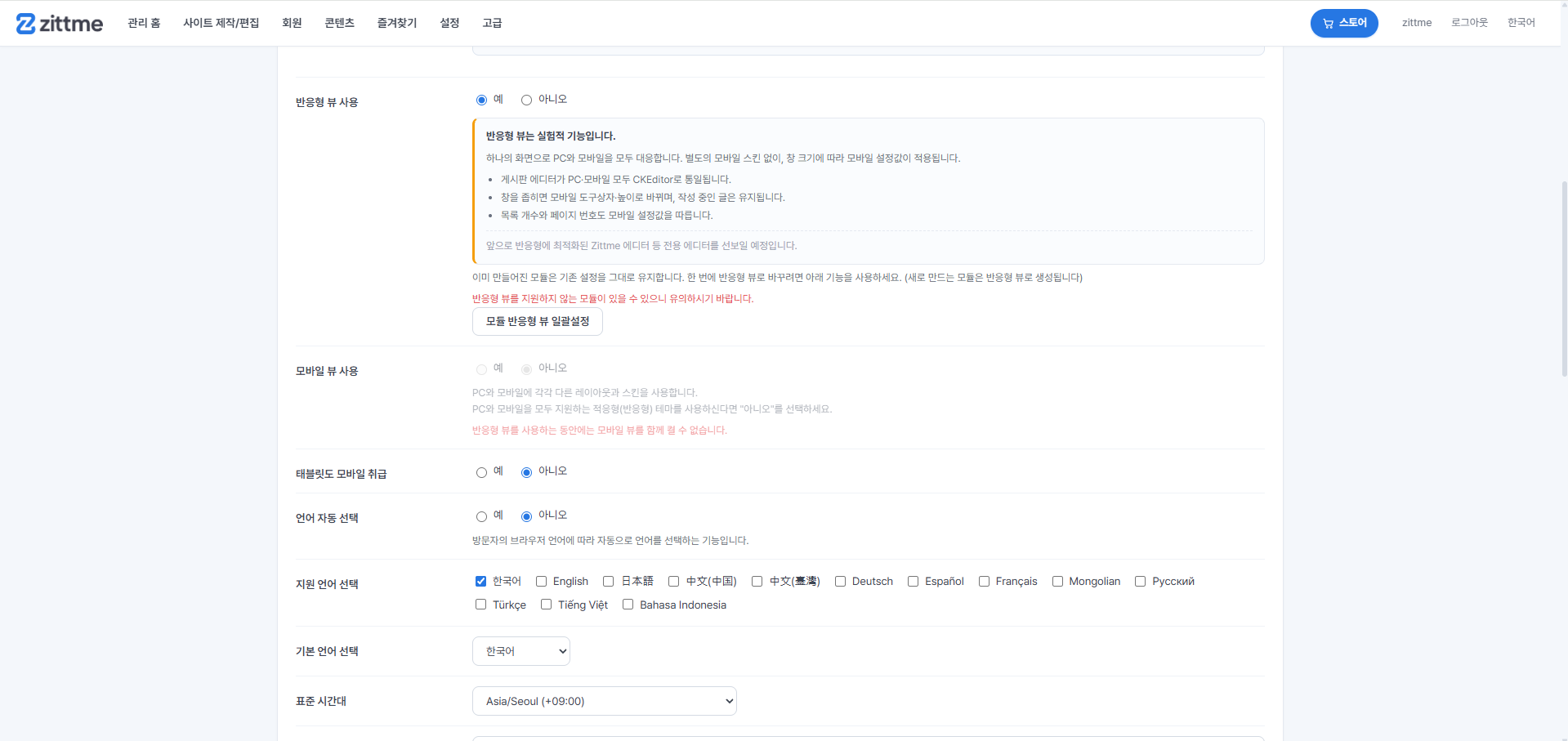
Task: Click the page vertical scrollbar
Action: click(1564, 278)
